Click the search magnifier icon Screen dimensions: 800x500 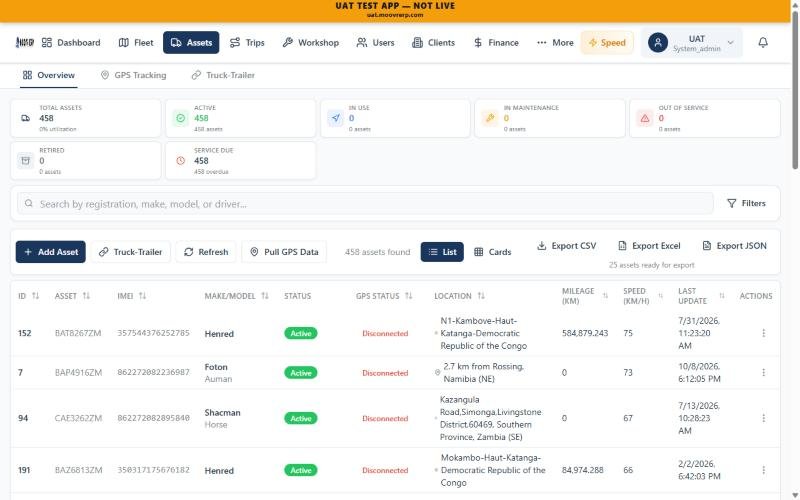pyautogui.click(x=29, y=204)
